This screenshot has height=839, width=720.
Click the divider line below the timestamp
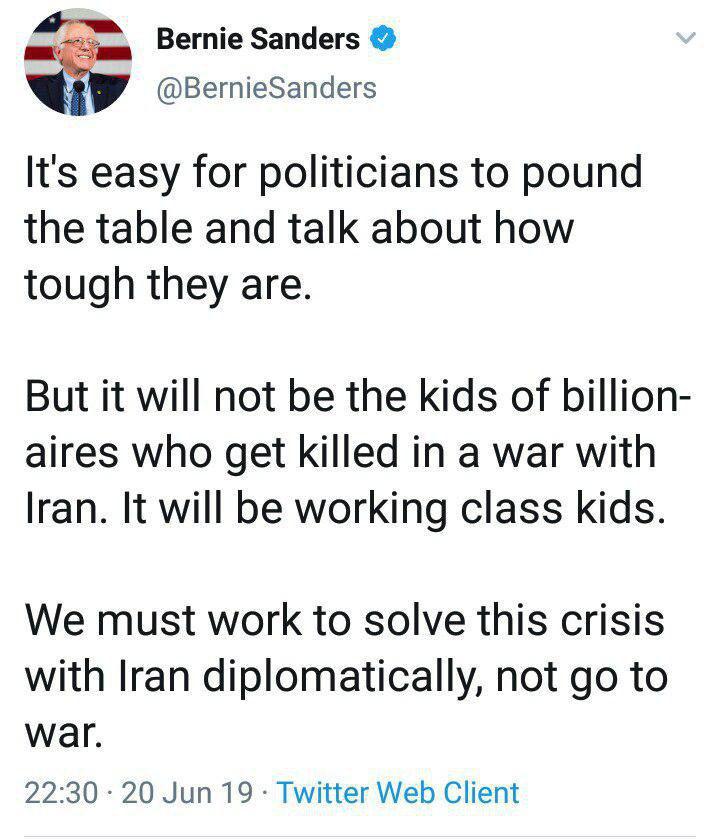(360, 836)
